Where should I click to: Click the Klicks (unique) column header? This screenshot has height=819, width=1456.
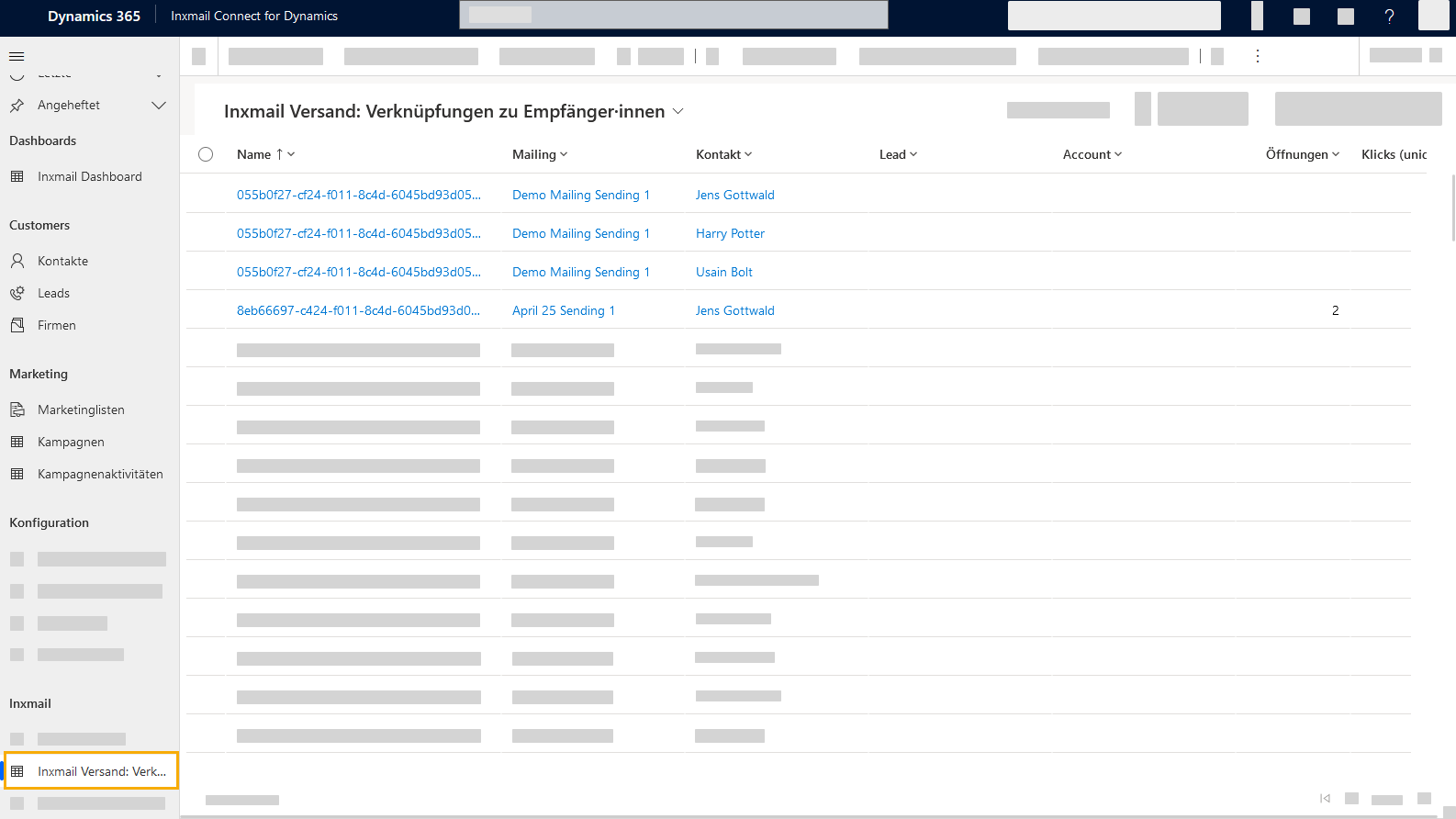(x=1394, y=154)
